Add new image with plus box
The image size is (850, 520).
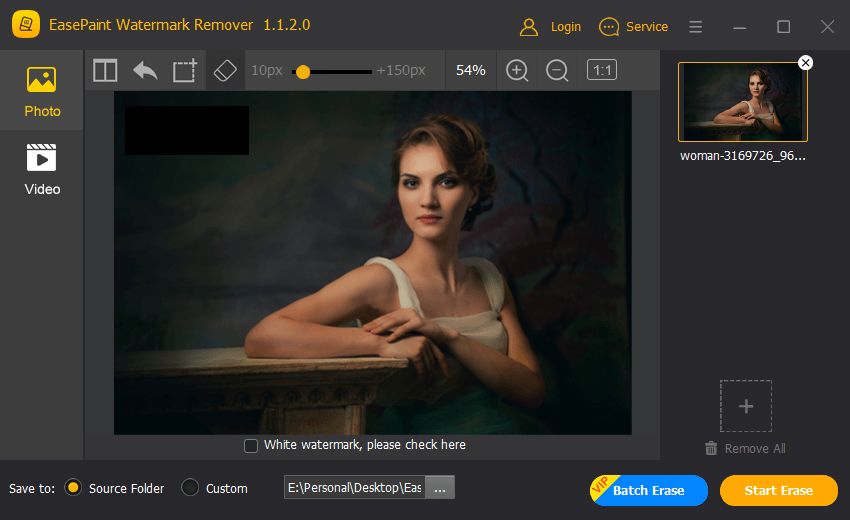point(745,406)
